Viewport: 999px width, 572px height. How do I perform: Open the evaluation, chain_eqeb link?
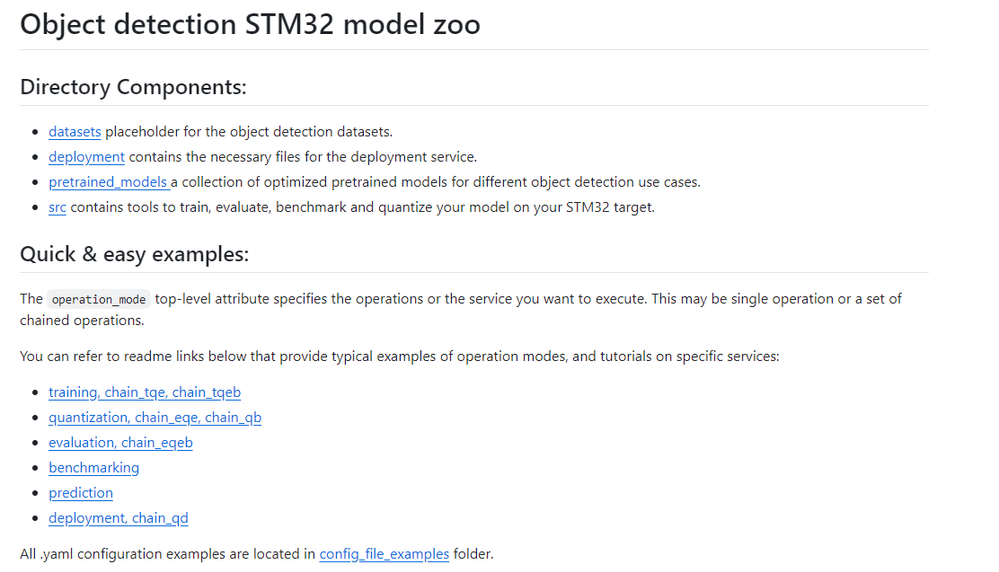(x=120, y=442)
